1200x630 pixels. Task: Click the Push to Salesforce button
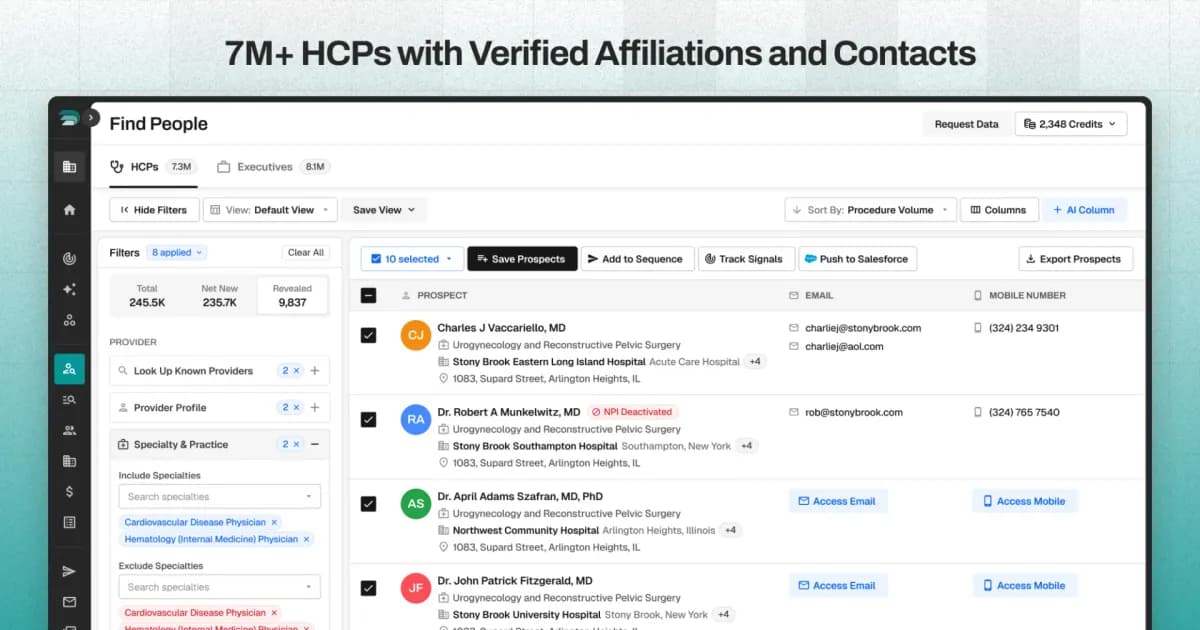tap(857, 259)
